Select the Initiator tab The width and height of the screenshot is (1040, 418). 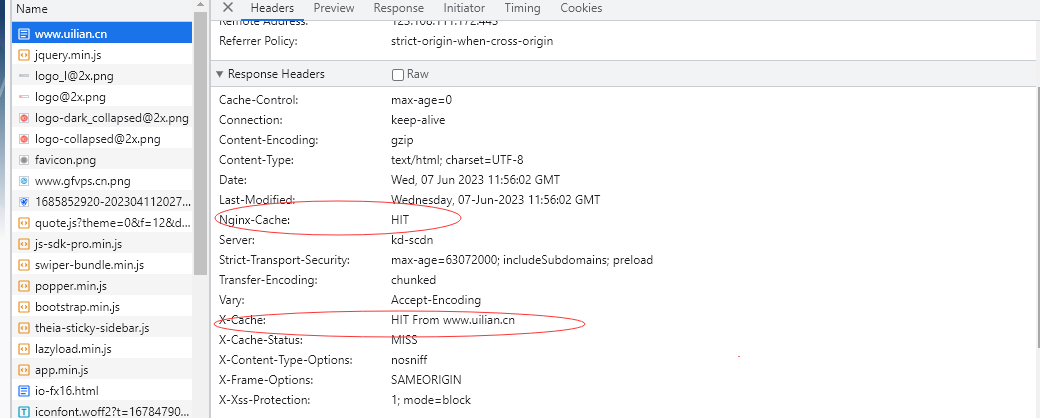464,8
